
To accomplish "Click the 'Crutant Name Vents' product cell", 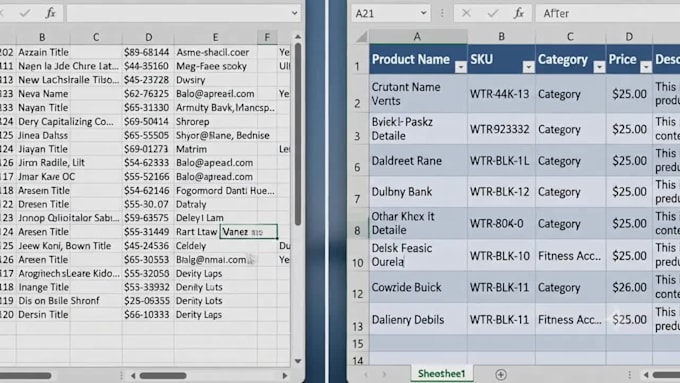I will 418,94.
